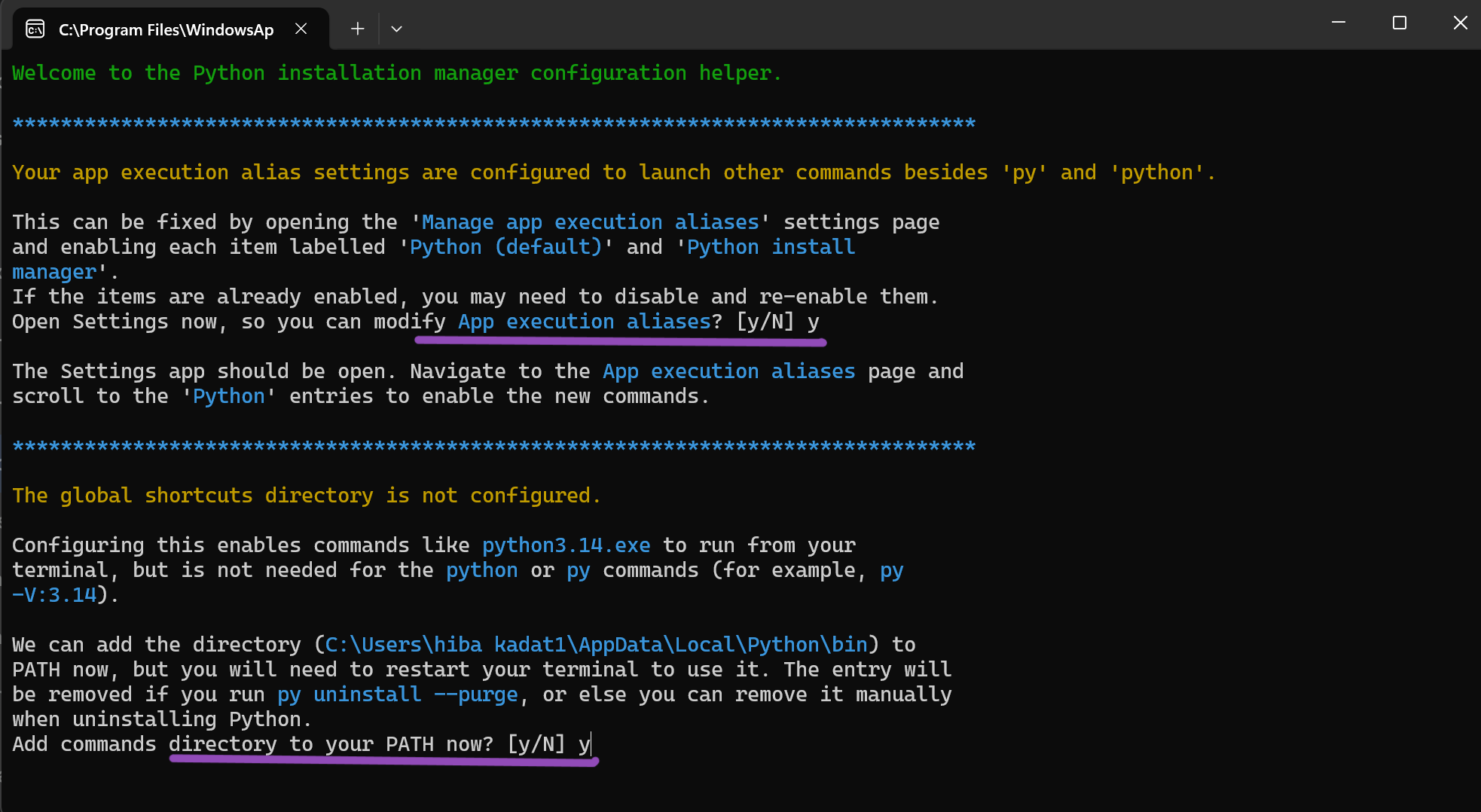Click the 'Python (default)' label text
Image resolution: width=1481 pixels, height=812 pixels.
click(x=506, y=247)
